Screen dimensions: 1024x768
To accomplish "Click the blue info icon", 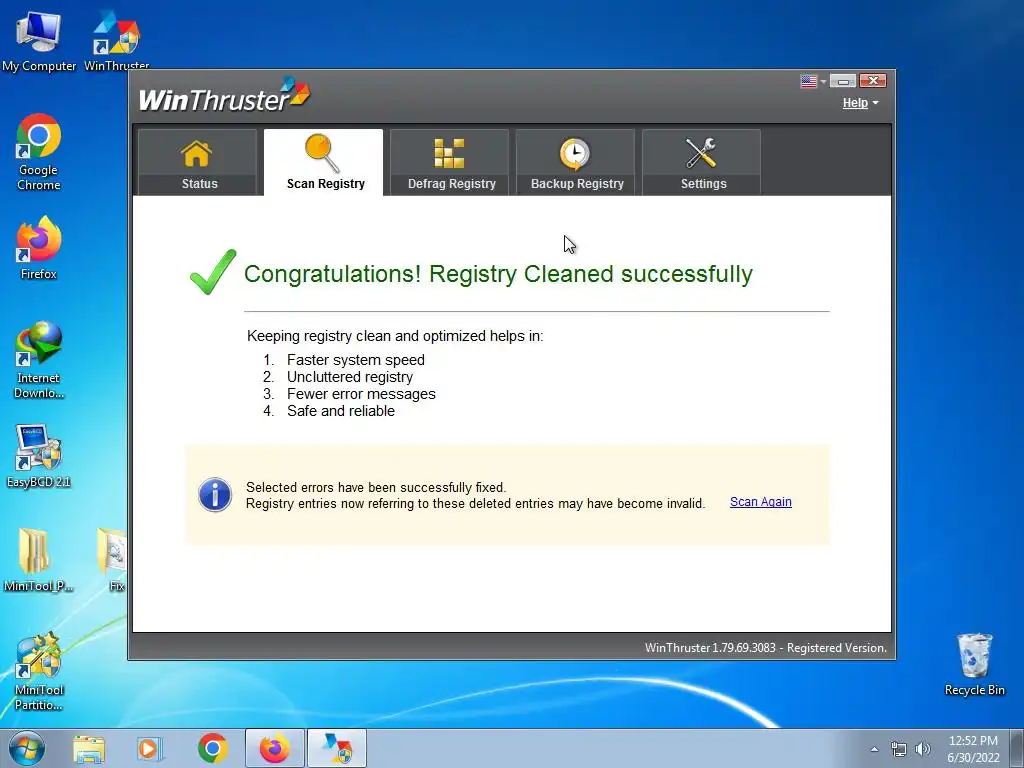I will click(215, 494).
